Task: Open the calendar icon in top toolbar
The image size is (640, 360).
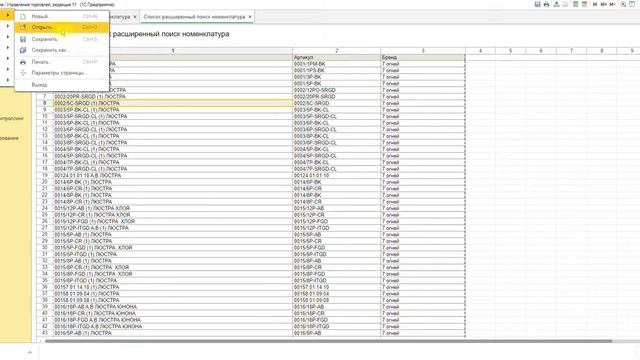Action: point(584,4)
